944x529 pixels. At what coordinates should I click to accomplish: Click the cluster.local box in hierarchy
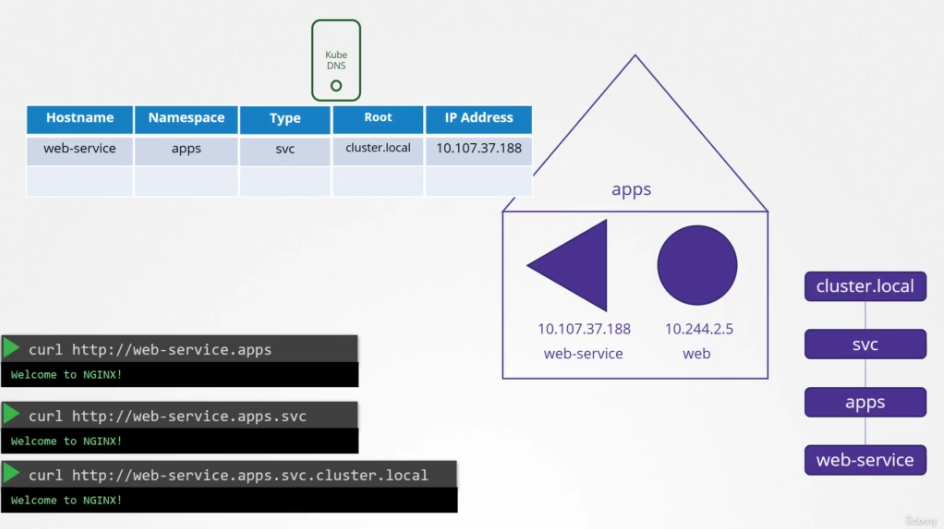[865, 286]
